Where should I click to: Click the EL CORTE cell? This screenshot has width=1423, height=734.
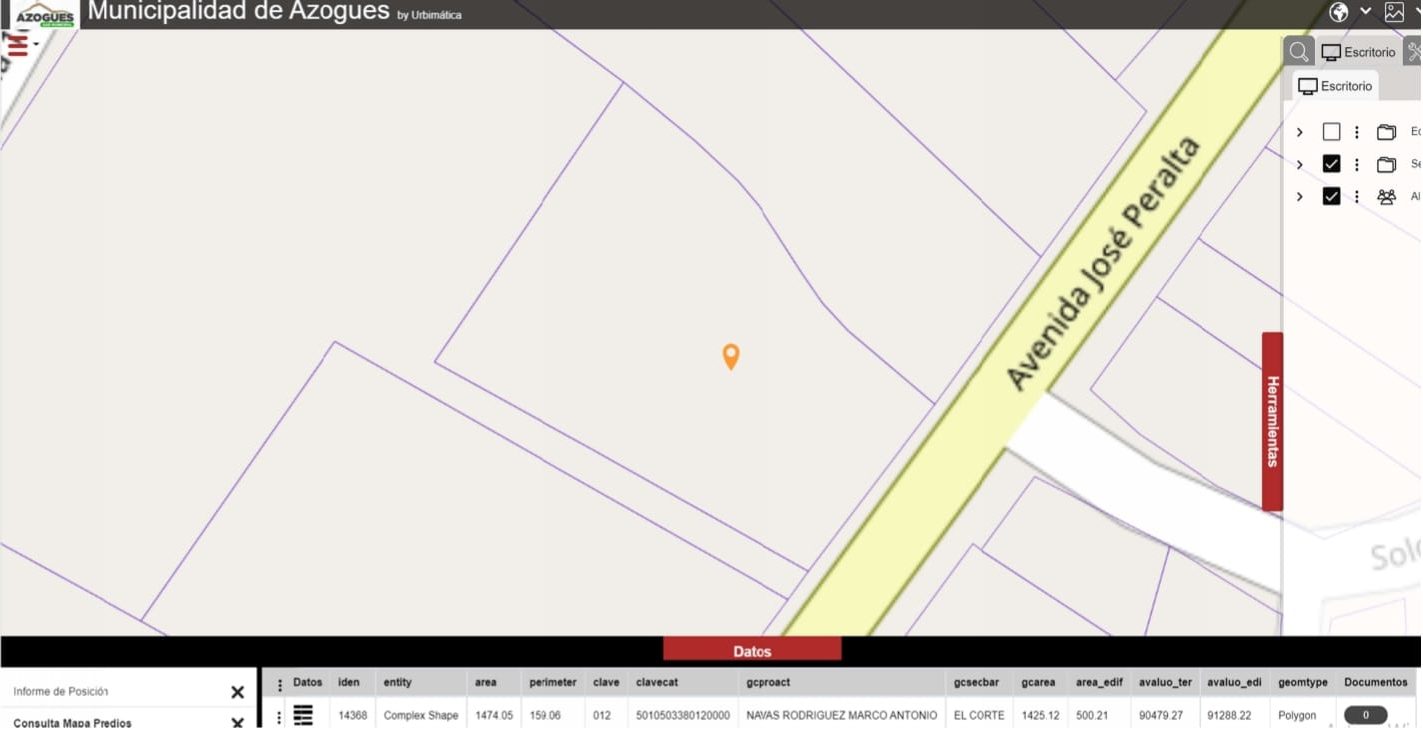tap(979, 715)
